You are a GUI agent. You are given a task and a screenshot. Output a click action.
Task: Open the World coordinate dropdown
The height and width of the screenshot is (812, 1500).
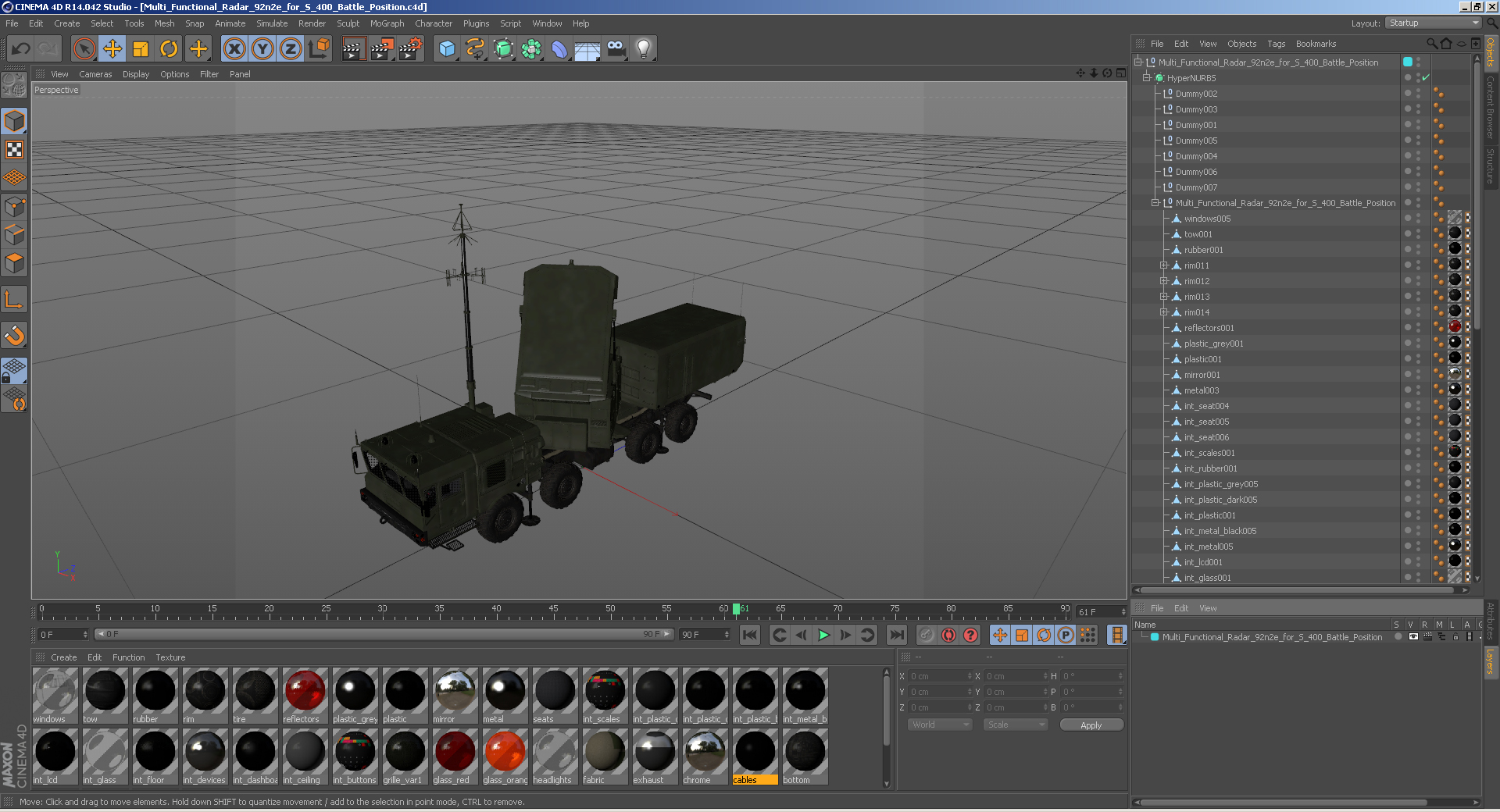940,725
